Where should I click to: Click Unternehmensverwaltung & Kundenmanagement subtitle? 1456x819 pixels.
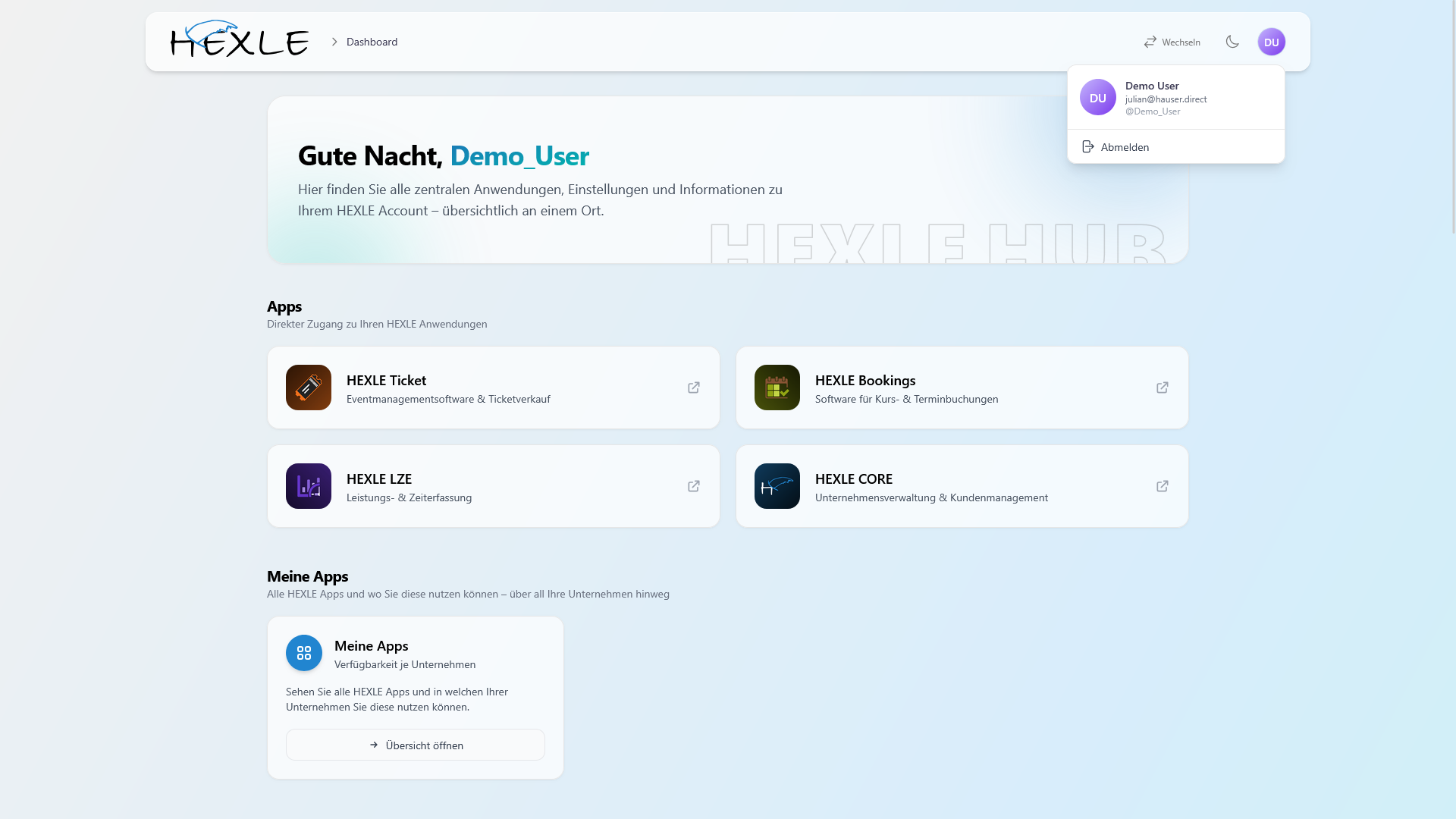click(x=932, y=497)
